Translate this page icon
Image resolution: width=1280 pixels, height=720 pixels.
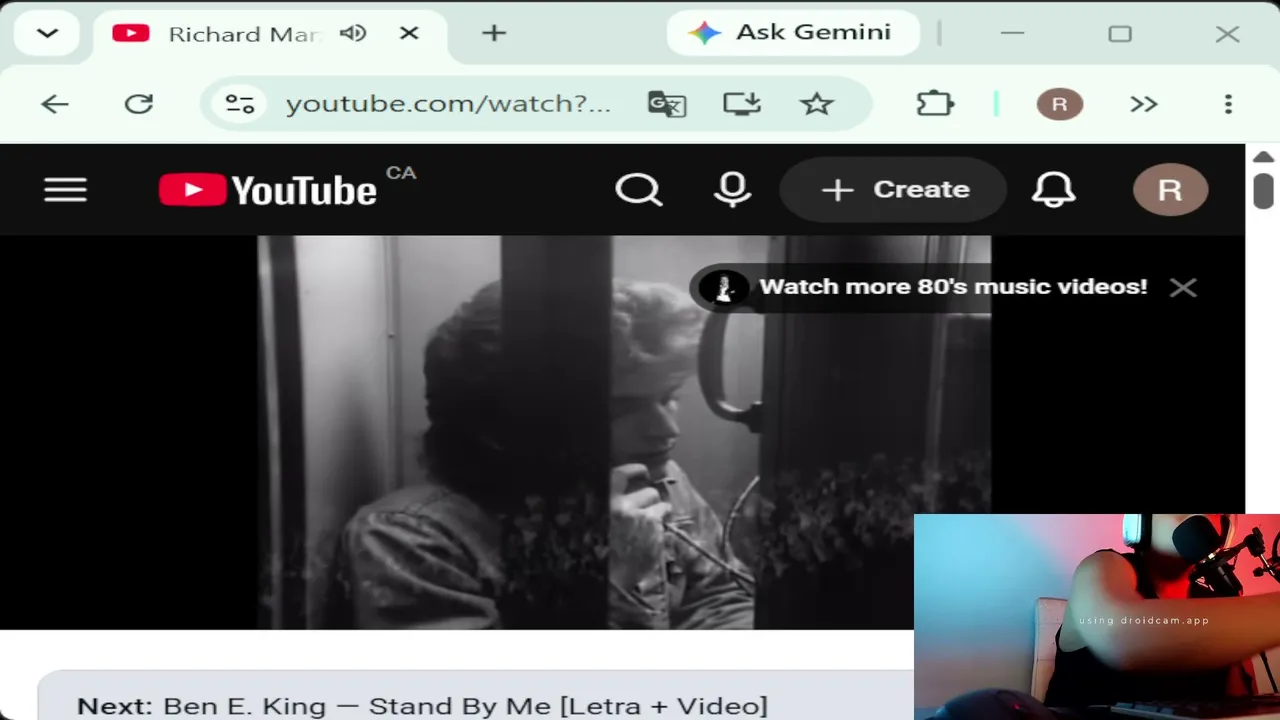pos(667,104)
